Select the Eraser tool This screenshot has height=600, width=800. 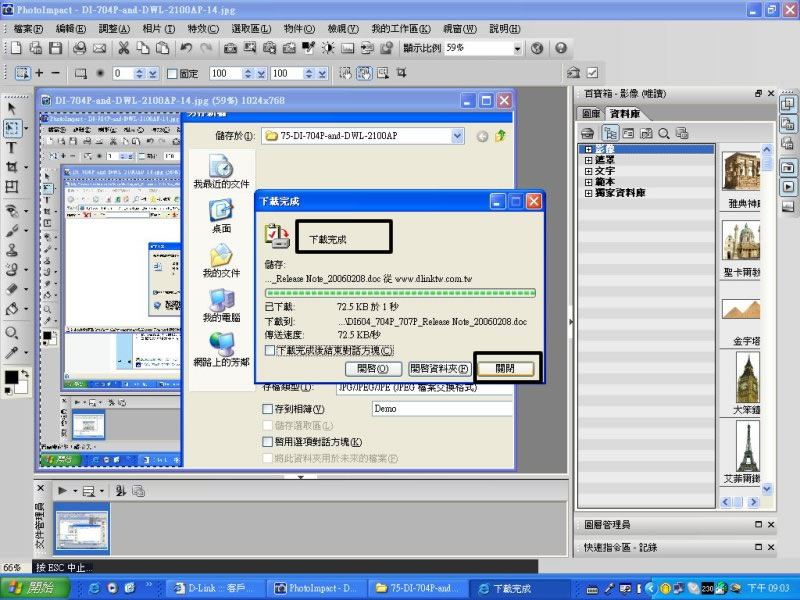pos(11,289)
